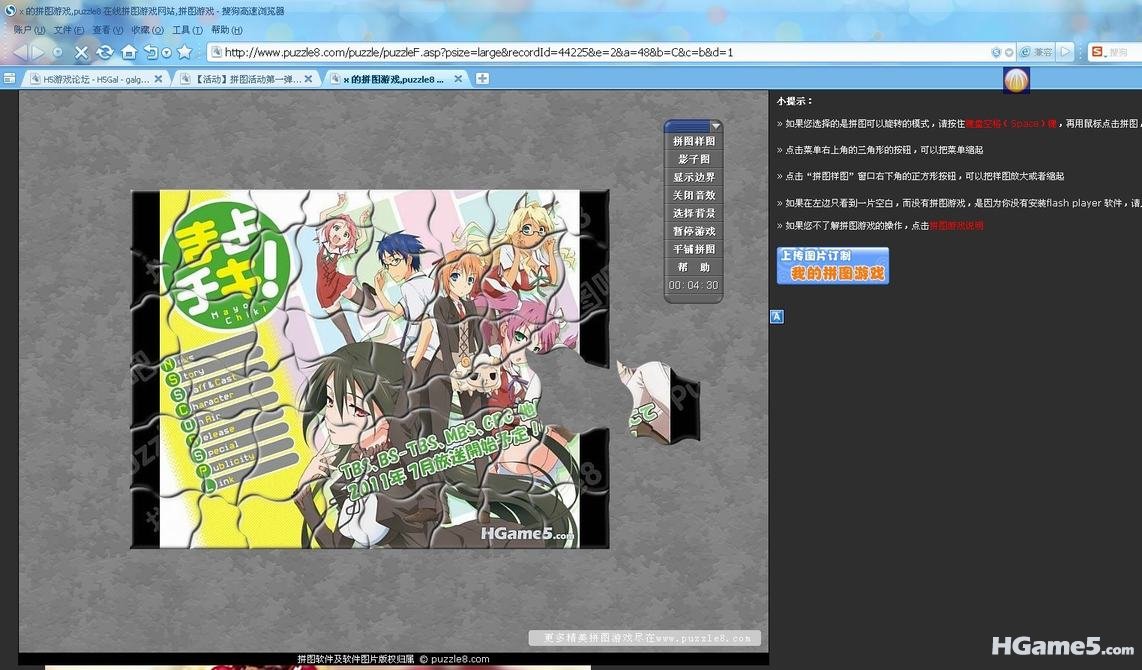
Task: Click the 更多精美拼图游戏 puzzle8.com banner
Action: (645, 638)
